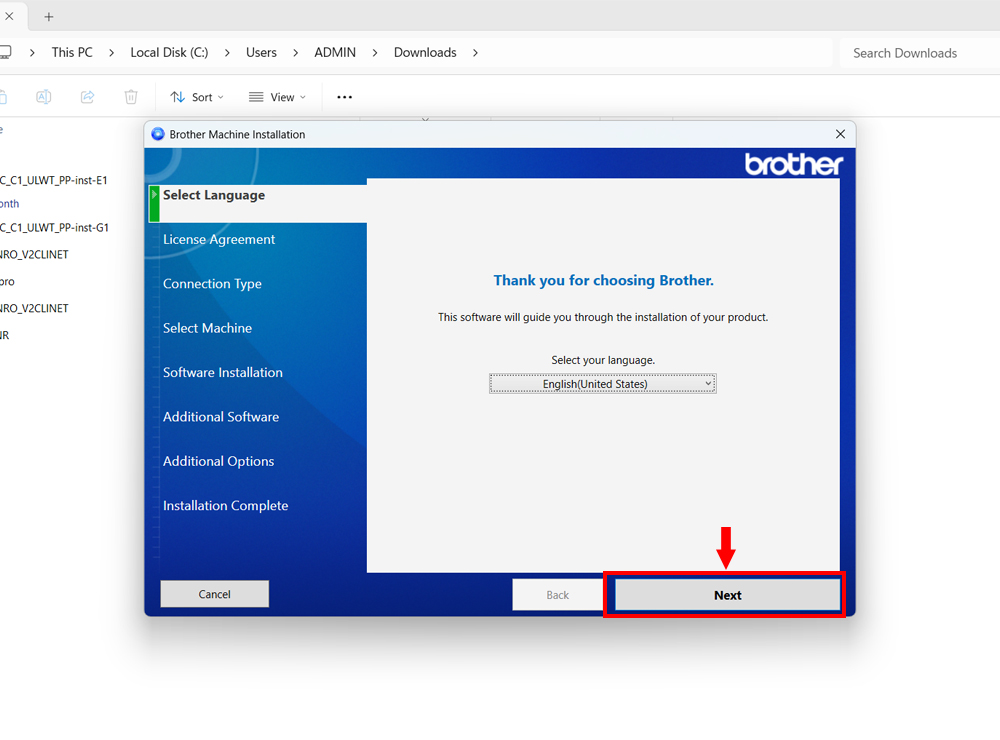Viewport: 1000px width, 740px height.
Task: Open the language selection dropdown
Action: pos(603,383)
